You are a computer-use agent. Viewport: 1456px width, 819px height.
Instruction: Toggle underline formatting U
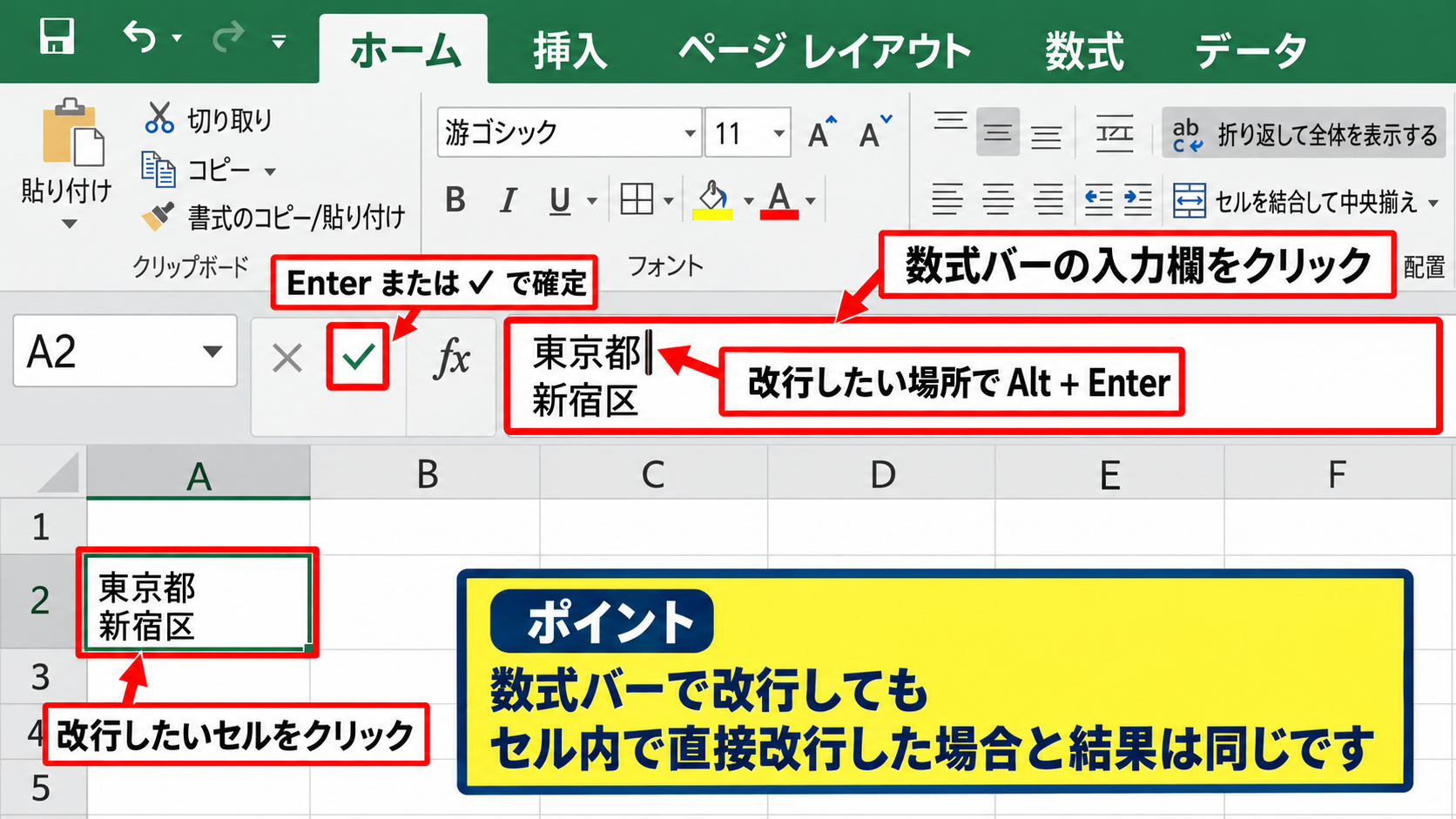click(560, 201)
